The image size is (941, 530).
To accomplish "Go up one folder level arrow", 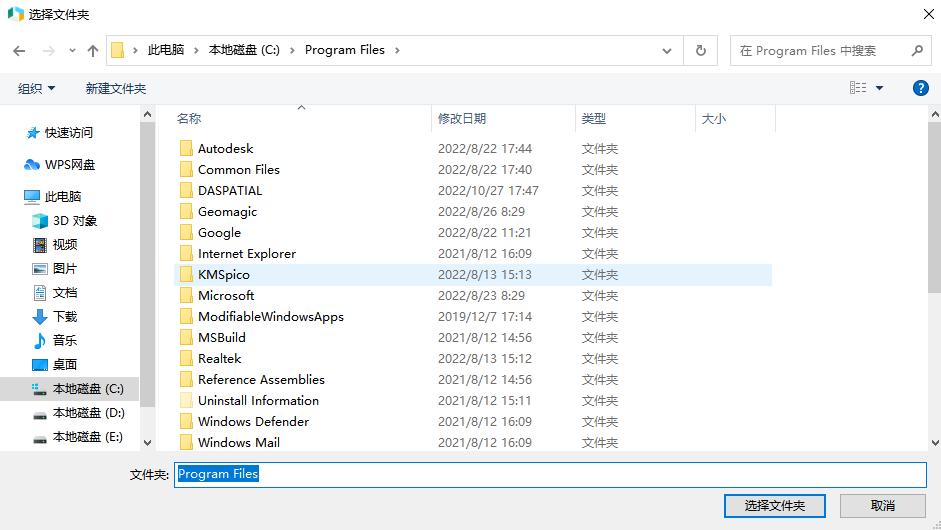I will pyautogui.click(x=92, y=51).
